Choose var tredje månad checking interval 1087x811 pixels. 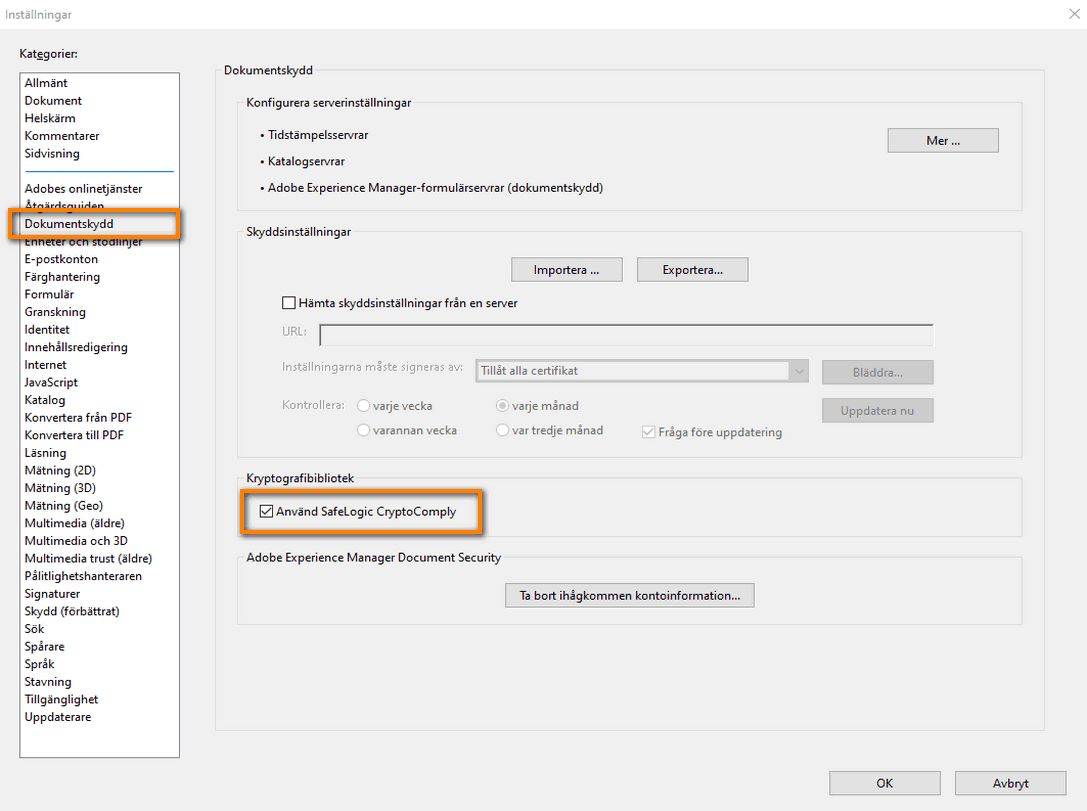(501, 430)
